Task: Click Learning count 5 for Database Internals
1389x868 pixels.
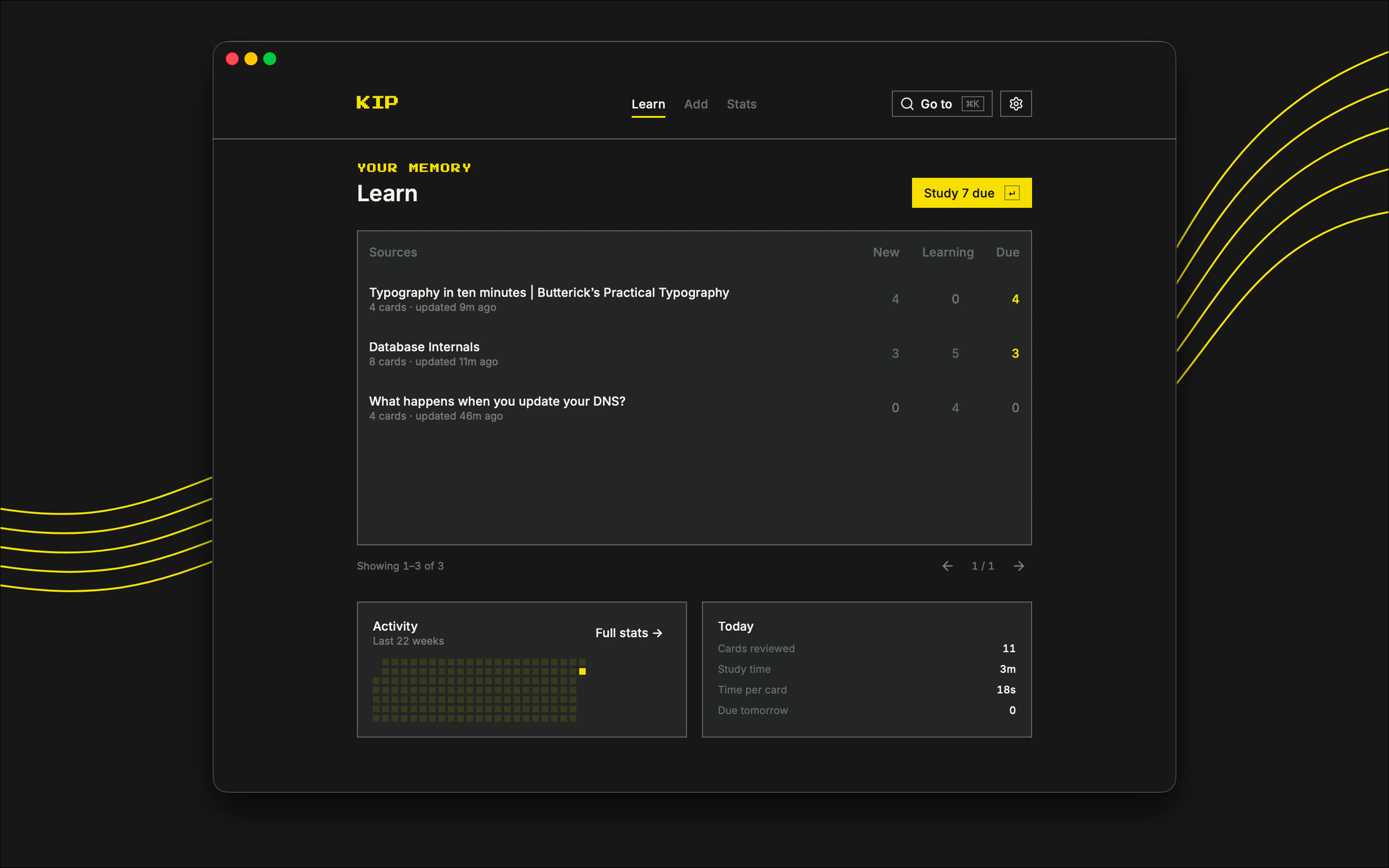Action: click(955, 354)
